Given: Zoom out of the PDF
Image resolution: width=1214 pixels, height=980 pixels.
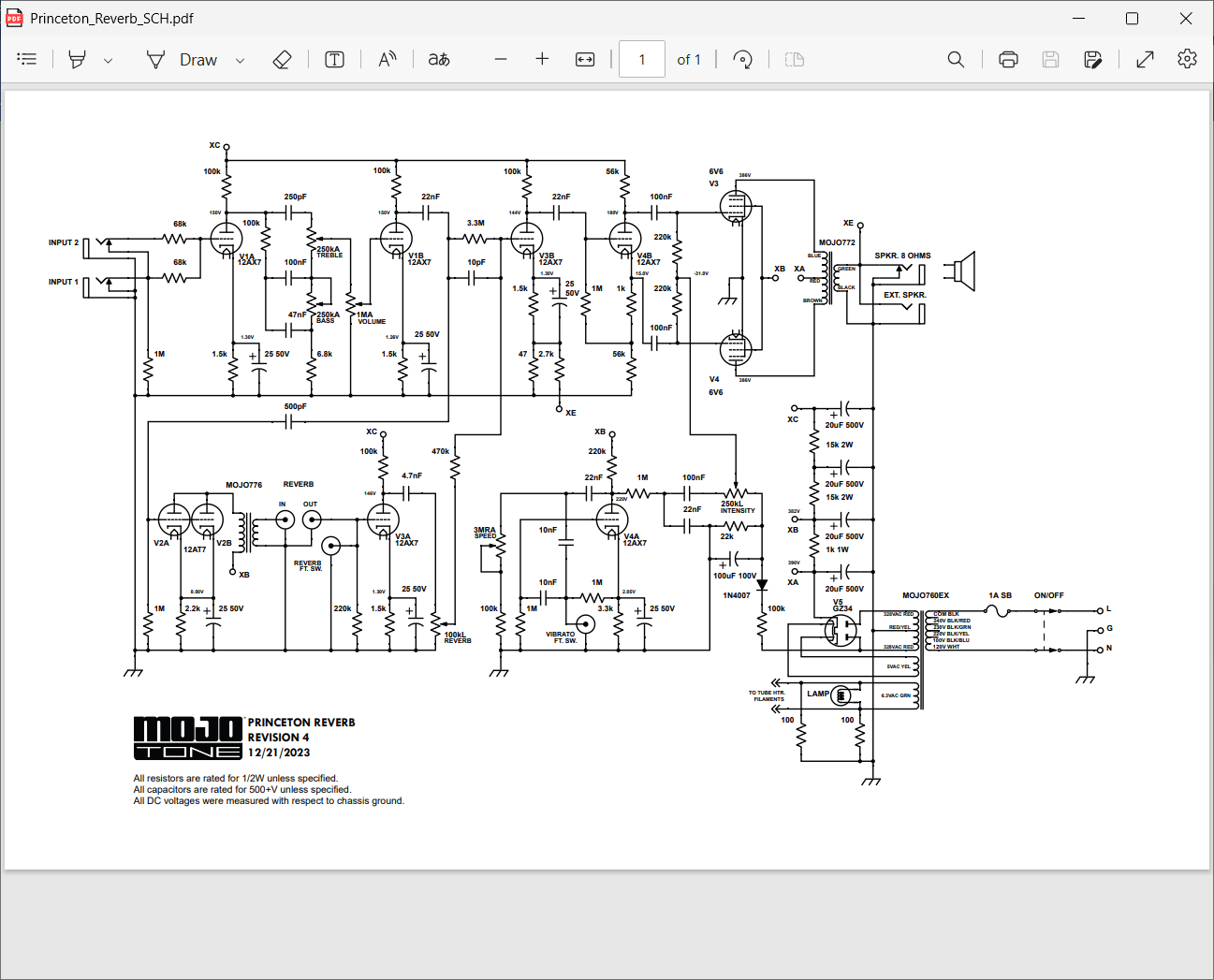Looking at the screenshot, I should [501, 59].
